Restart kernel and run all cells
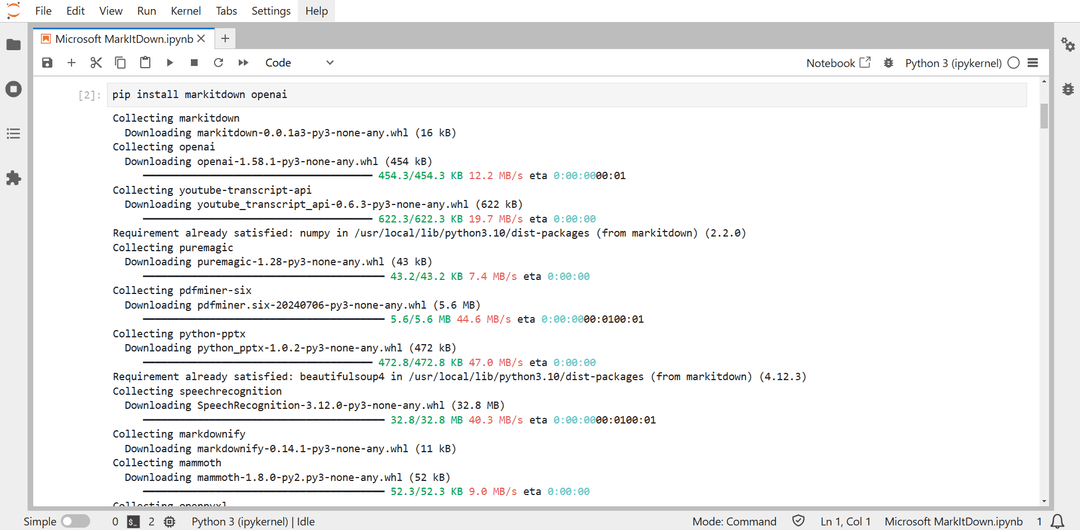1080x530 pixels. 243,63
